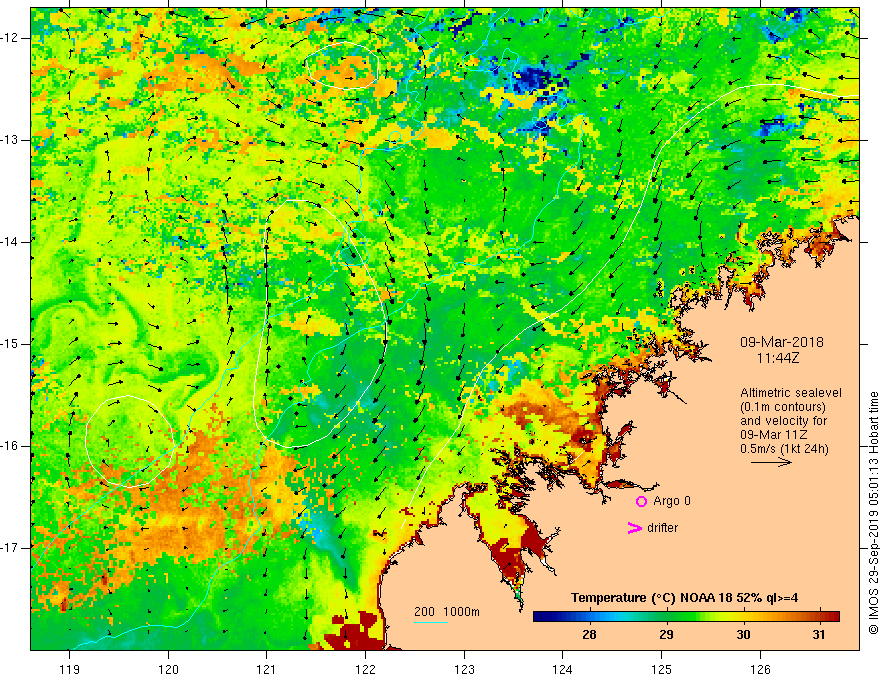The image size is (880, 680).
Task: Click the -12 latitude axis label
Action: click(x=10, y=38)
